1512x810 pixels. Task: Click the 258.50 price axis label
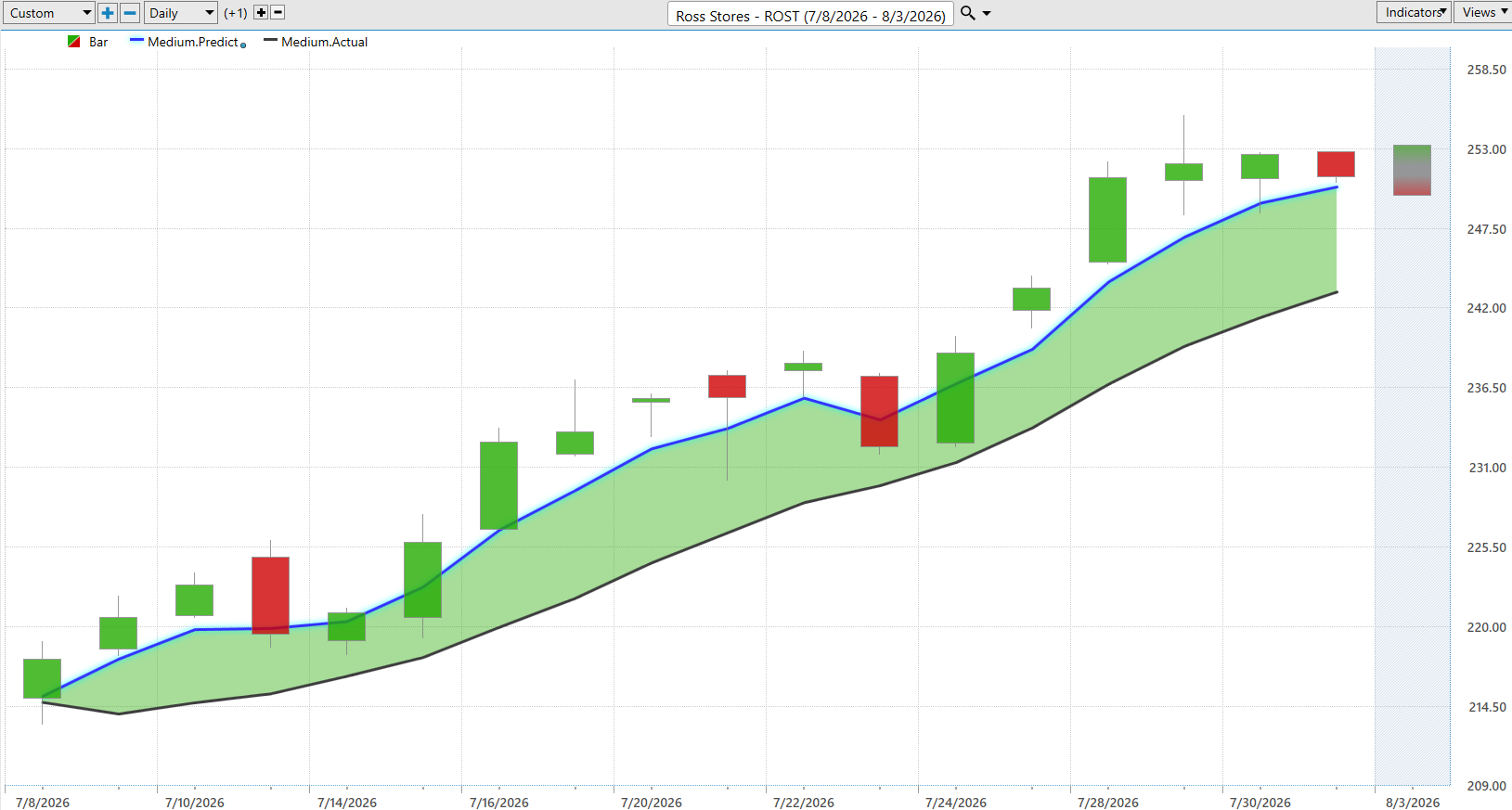pos(1486,70)
